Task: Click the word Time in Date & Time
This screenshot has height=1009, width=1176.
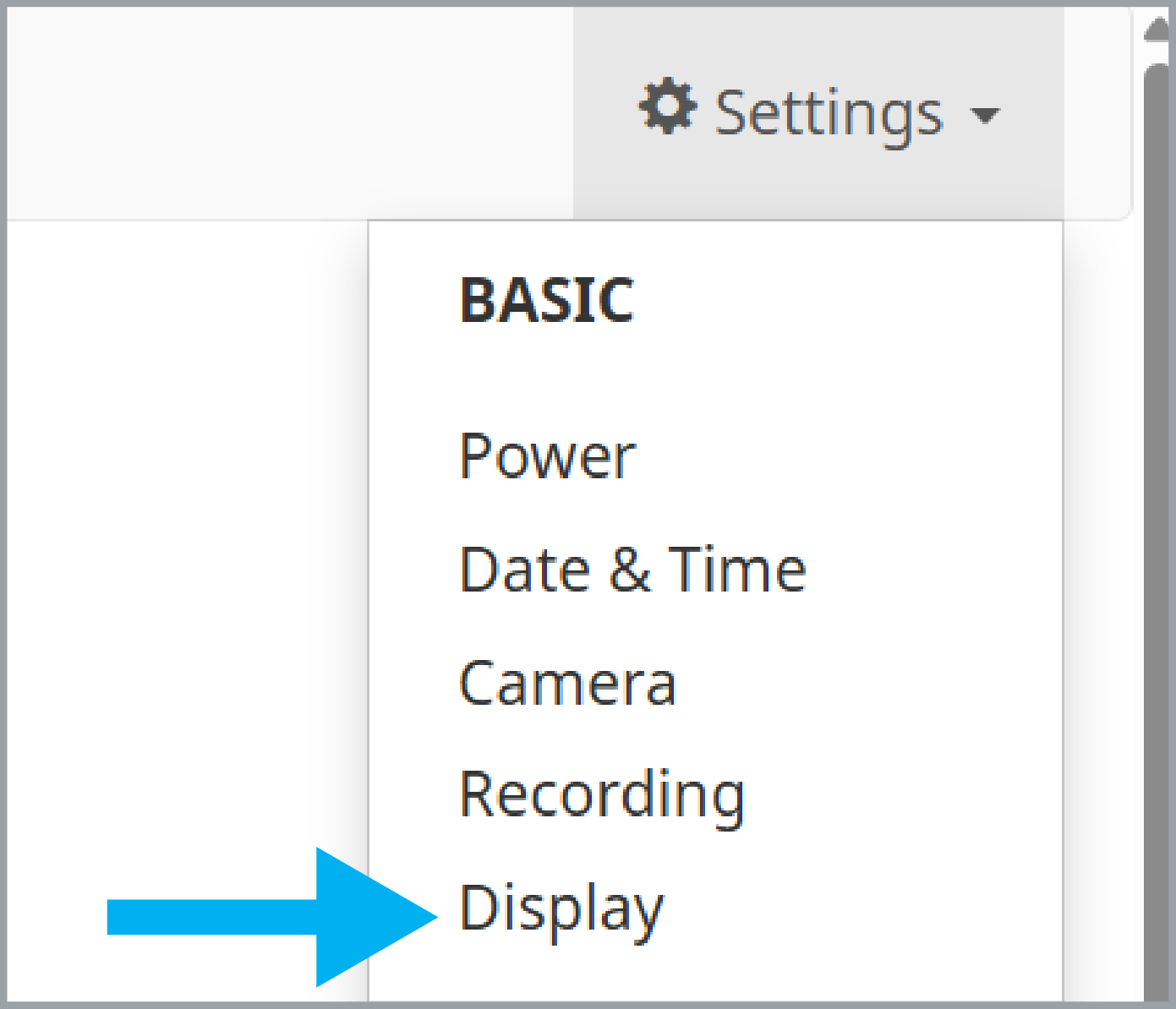Action: (738, 570)
